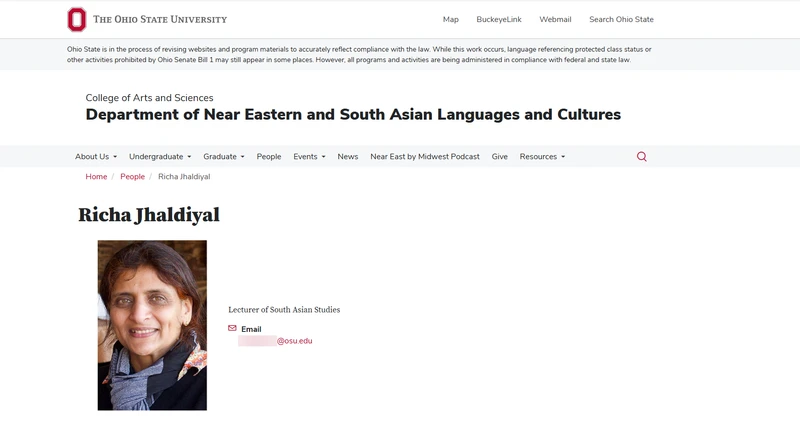Expand the About Us dropdown menu

[95, 157]
